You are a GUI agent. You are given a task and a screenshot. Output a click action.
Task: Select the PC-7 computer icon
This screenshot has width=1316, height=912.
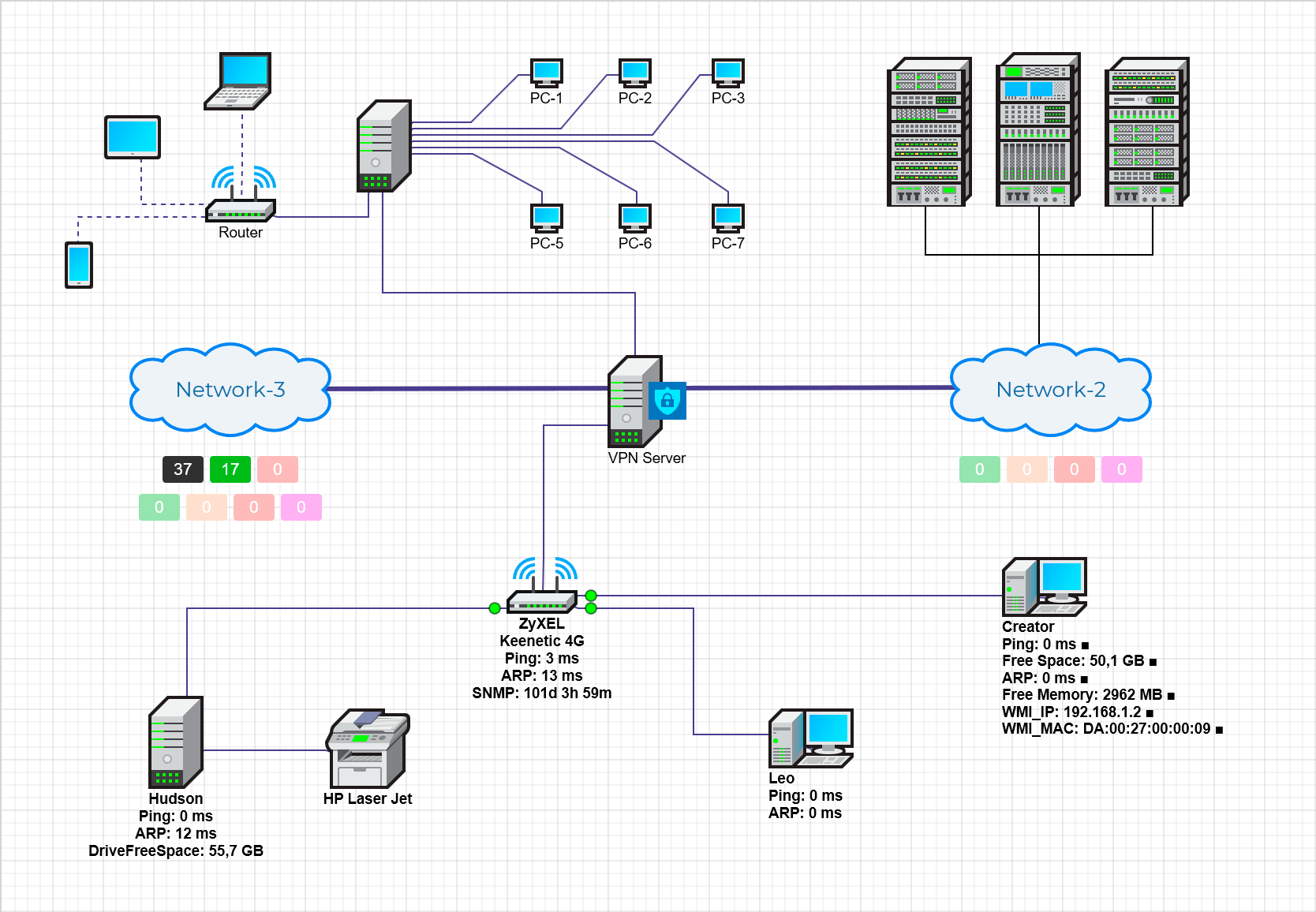728,218
